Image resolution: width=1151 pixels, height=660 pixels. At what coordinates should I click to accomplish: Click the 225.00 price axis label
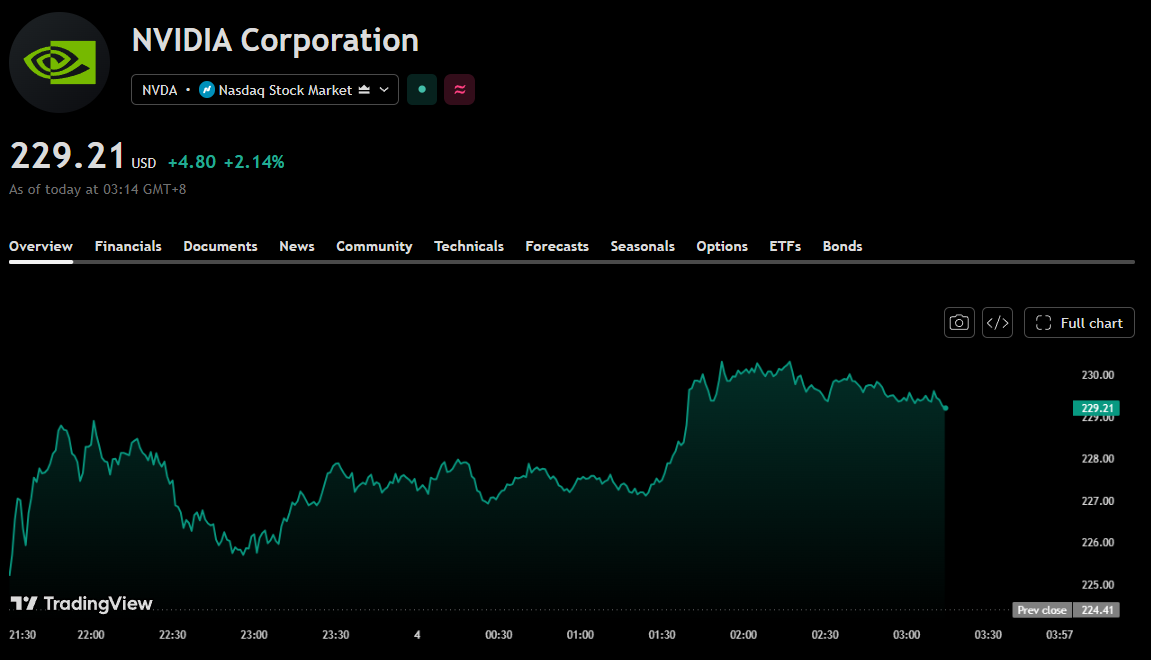[x=1097, y=585]
